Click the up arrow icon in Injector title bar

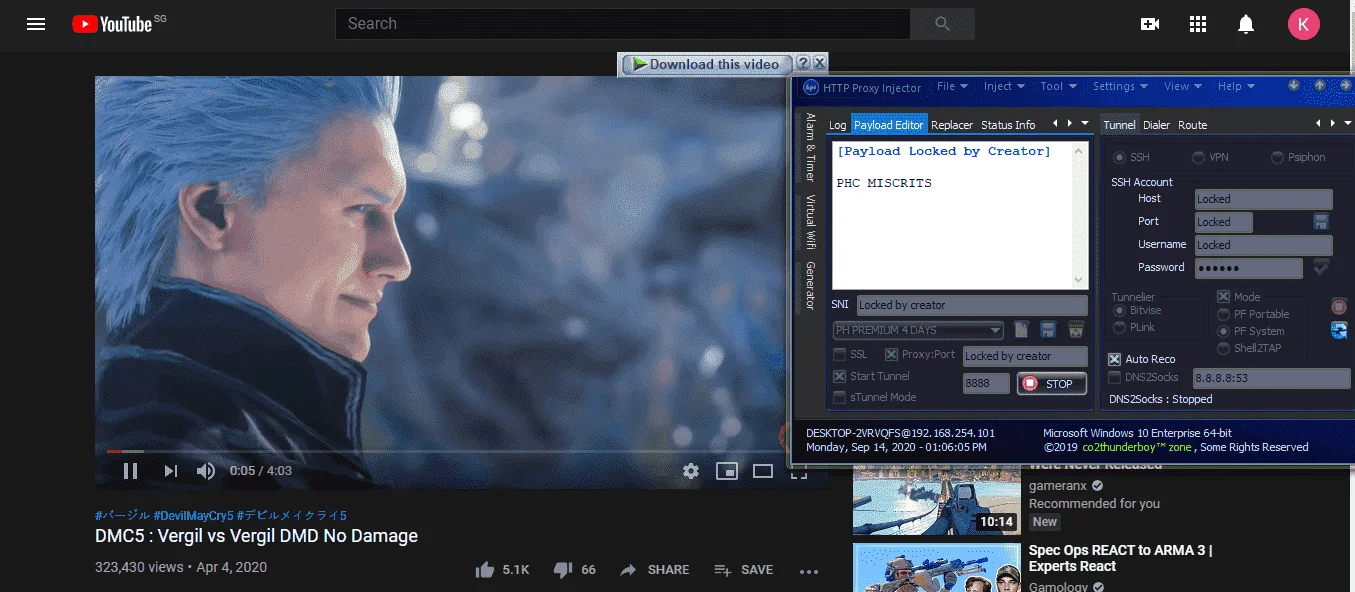pyautogui.click(x=1319, y=86)
